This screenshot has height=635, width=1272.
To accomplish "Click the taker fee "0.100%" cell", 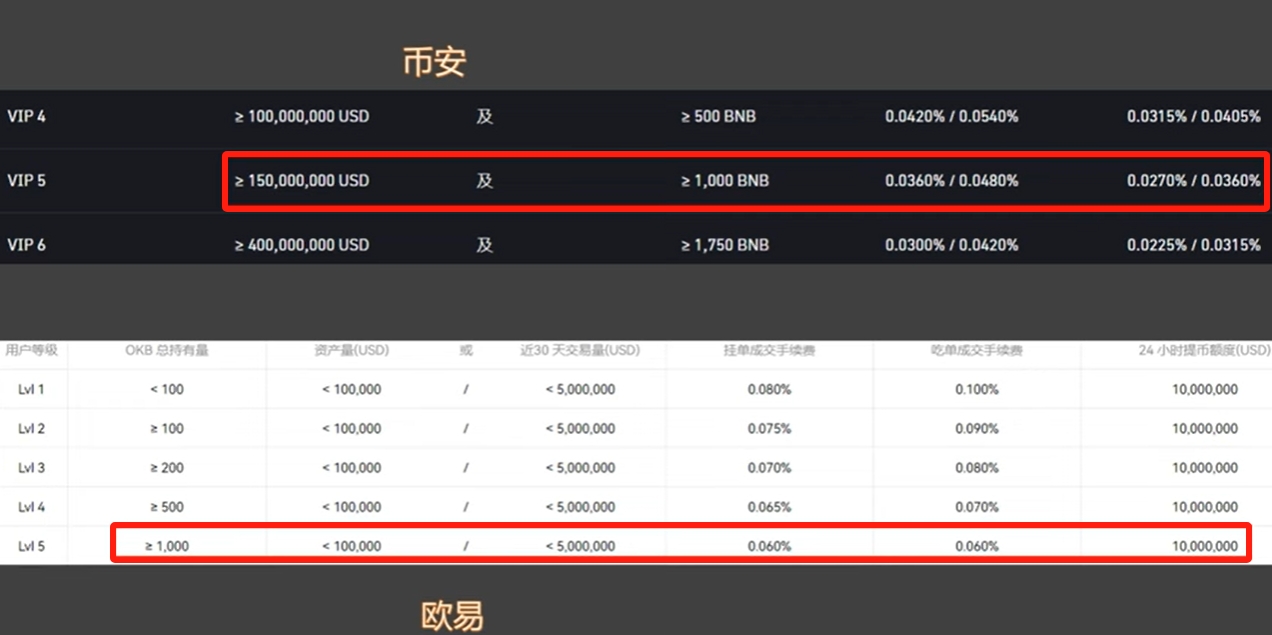I will (x=976, y=389).
